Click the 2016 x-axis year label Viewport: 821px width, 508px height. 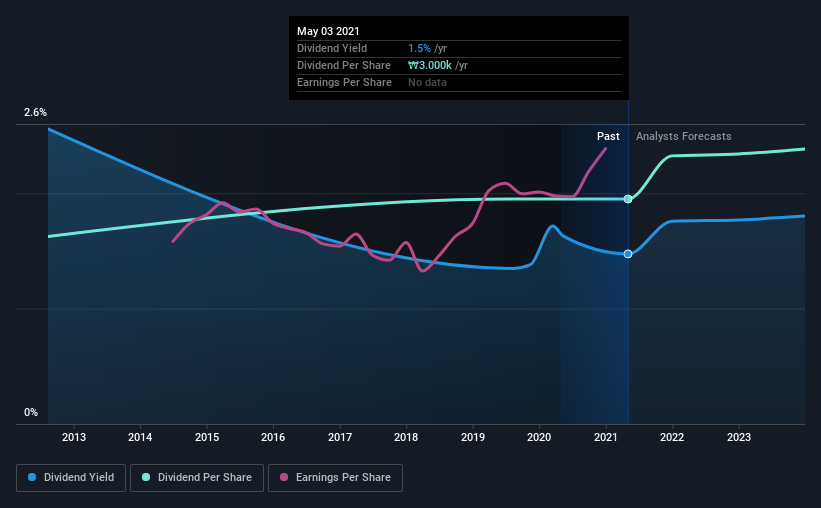(273, 437)
